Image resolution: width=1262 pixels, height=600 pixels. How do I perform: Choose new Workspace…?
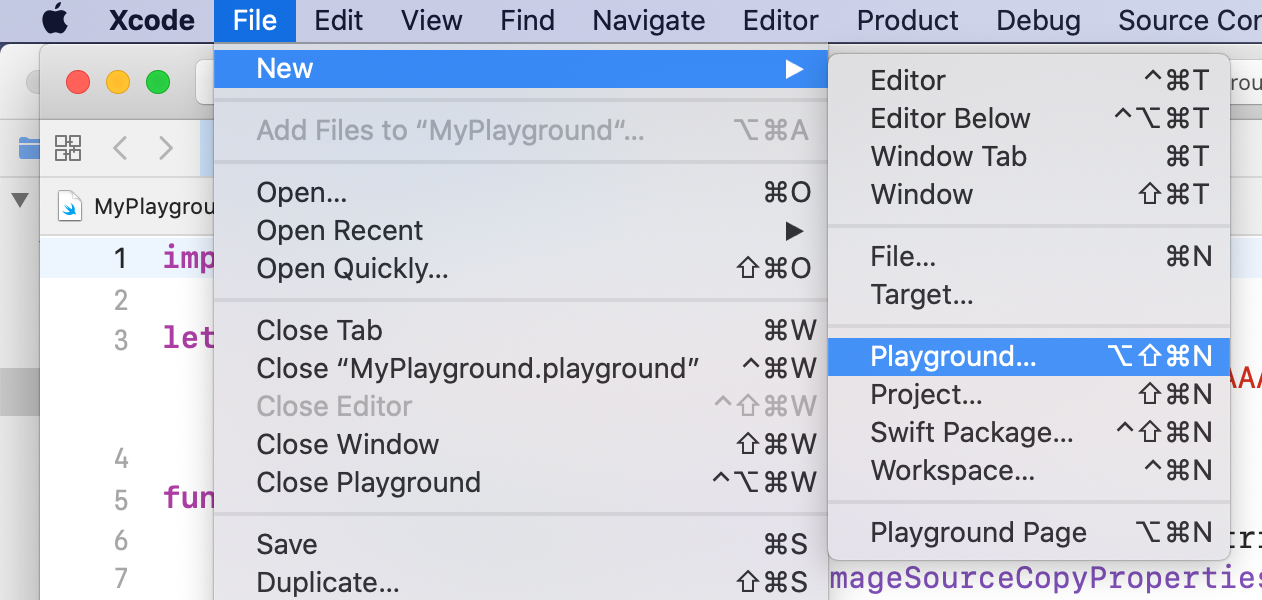(1029, 470)
